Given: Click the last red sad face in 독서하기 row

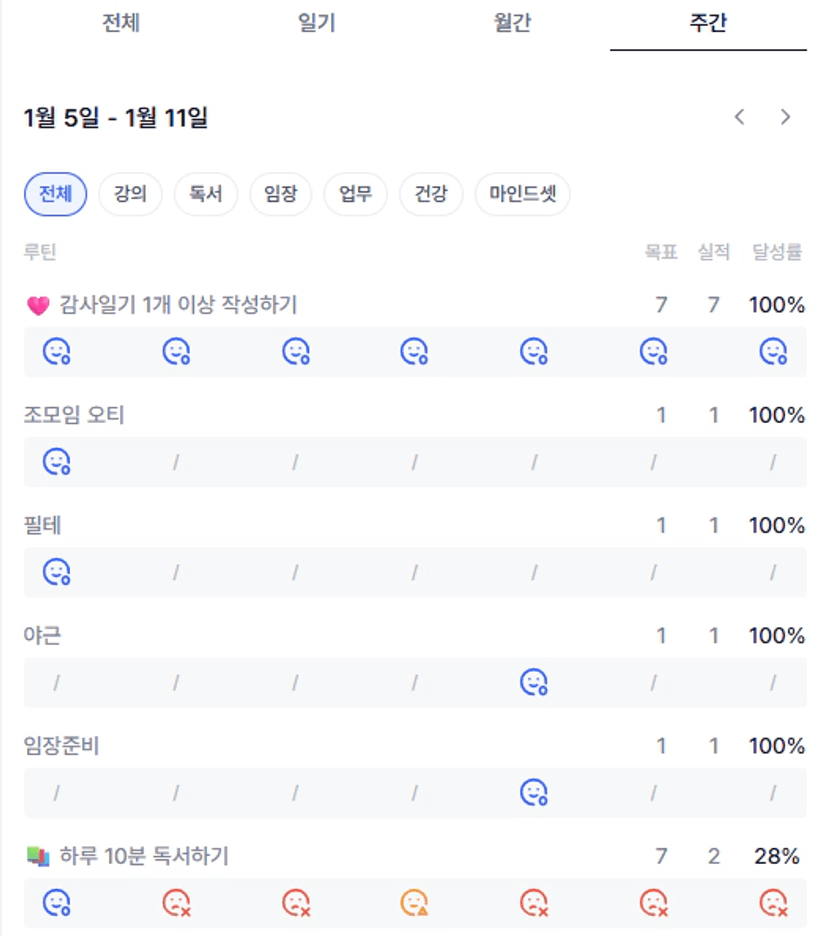Looking at the screenshot, I should 773,903.
